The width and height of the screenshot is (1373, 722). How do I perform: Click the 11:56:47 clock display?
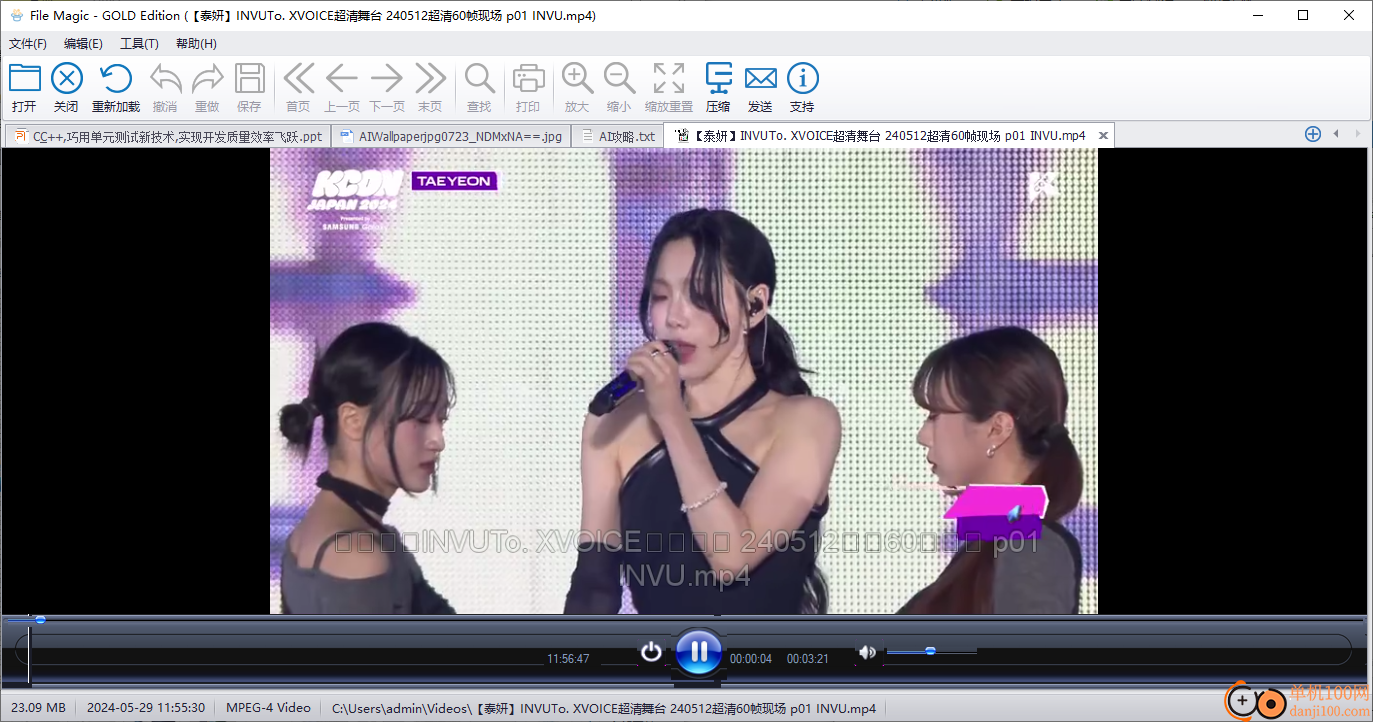pyautogui.click(x=568, y=659)
